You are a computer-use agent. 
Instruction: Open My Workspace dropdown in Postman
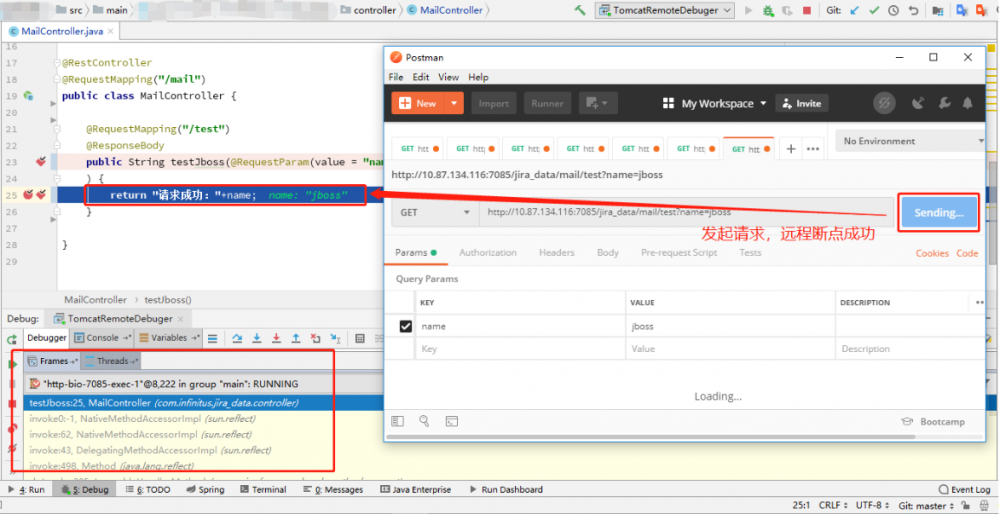(x=714, y=103)
